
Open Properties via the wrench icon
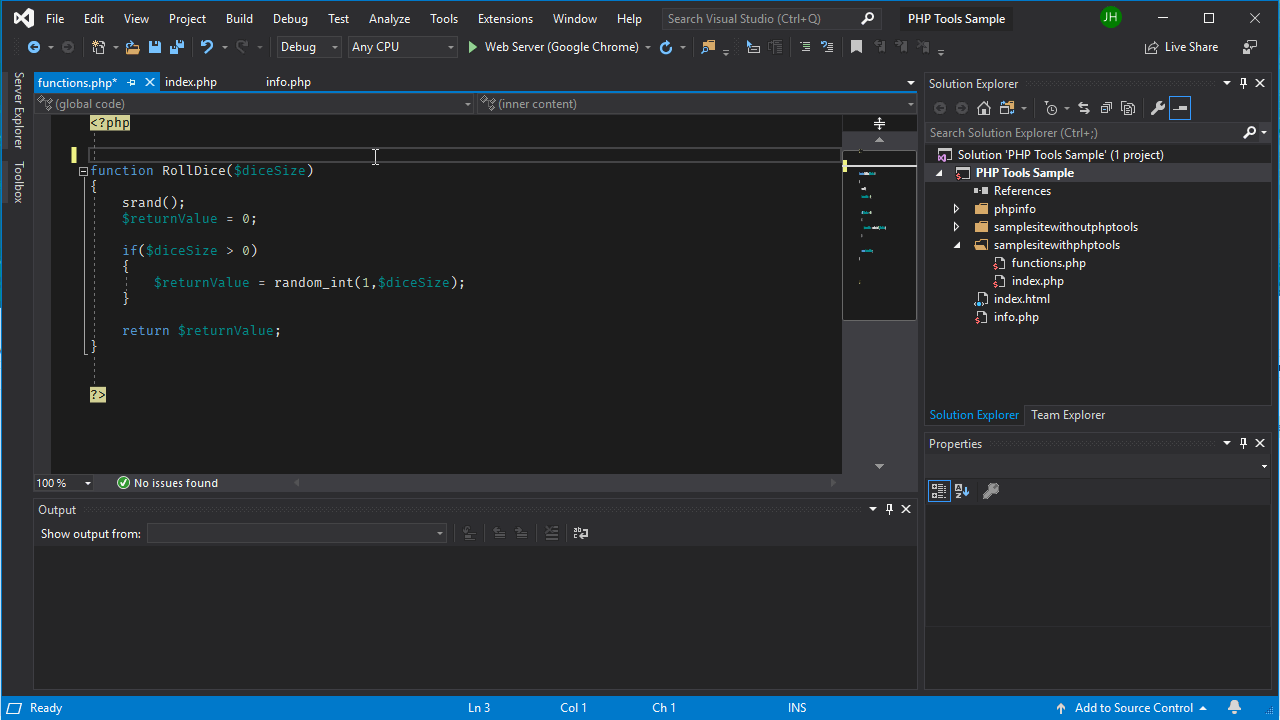1158,108
